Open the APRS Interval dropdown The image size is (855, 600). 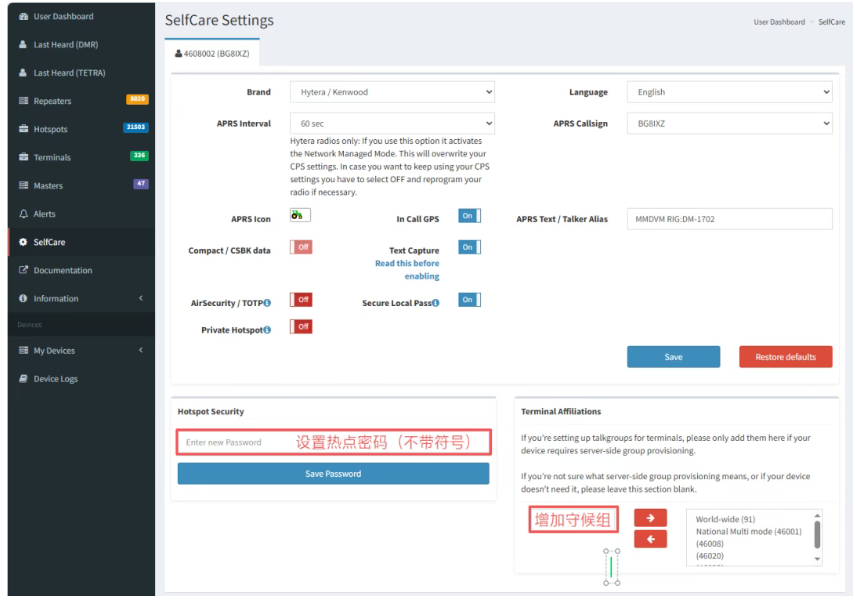pyautogui.click(x=392, y=124)
